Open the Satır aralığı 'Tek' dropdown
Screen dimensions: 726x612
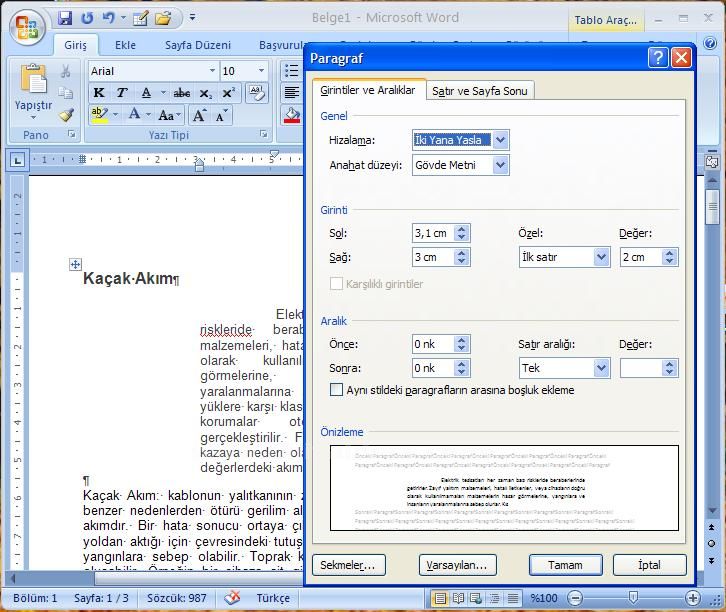click(601, 368)
